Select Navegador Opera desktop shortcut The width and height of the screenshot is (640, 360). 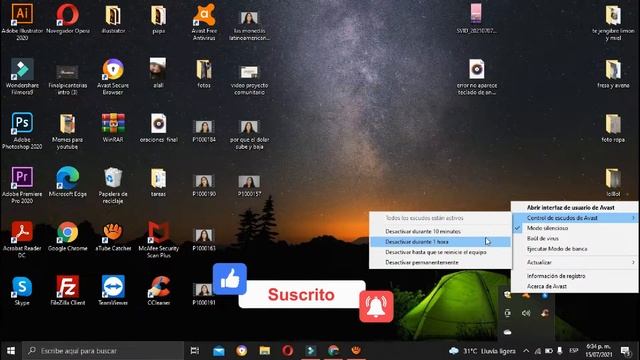pyautogui.click(x=68, y=19)
